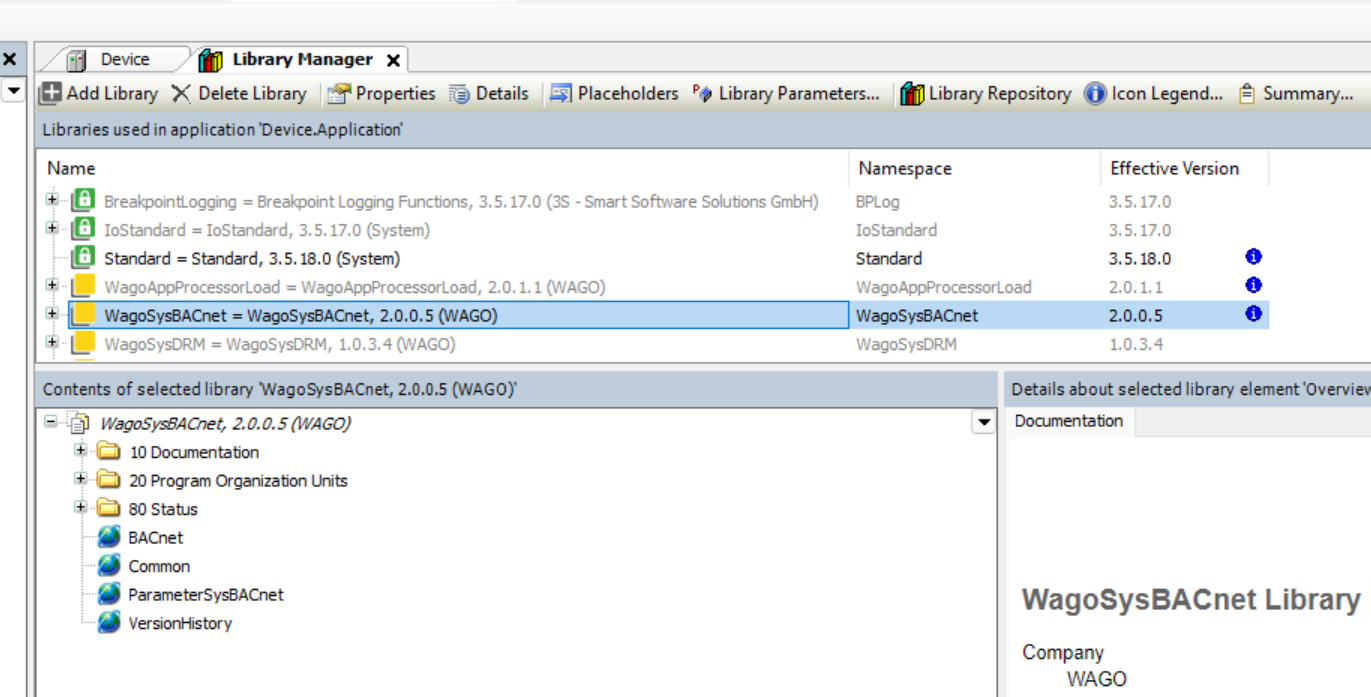The height and width of the screenshot is (697, 1371).
Task: Click the WagoSysDRM namespace cell
Action: coord(906,345)
